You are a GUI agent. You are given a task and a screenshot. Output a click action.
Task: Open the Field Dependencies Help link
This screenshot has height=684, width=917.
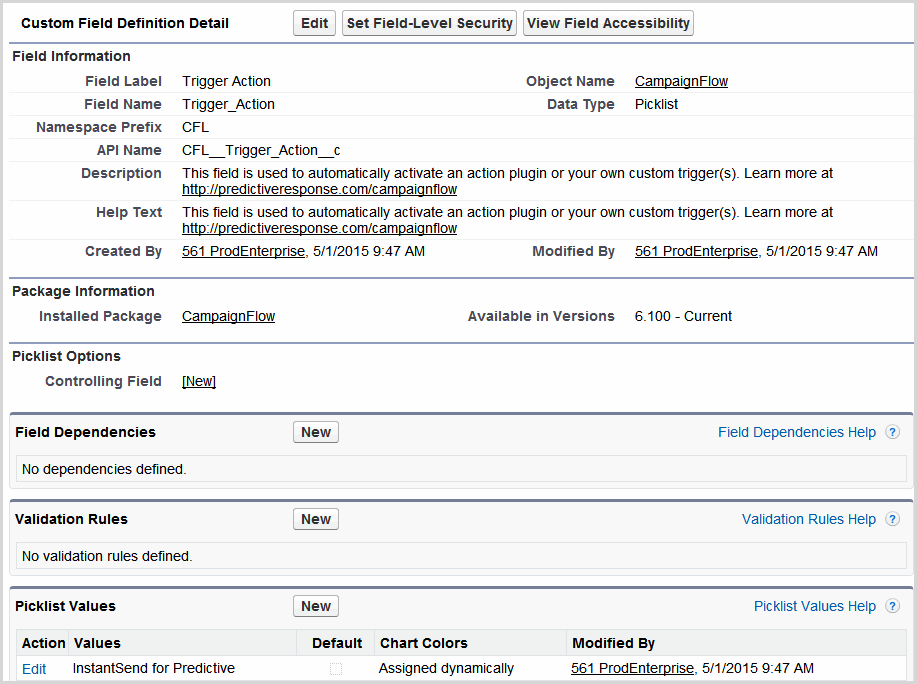[x=796, y=433]
